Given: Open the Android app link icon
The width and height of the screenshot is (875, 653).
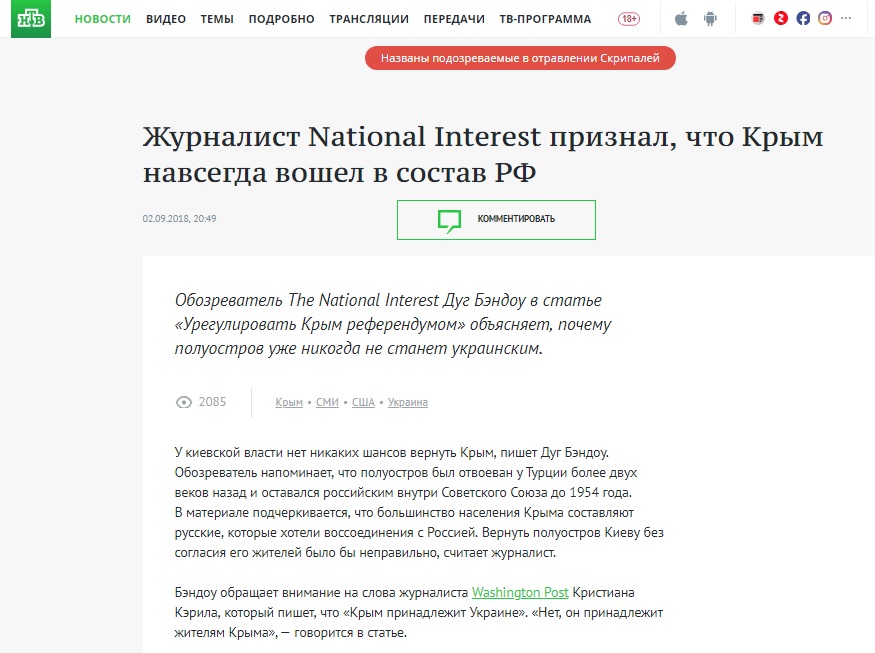Looking at the screenshot, I should (x=710, y=19).
